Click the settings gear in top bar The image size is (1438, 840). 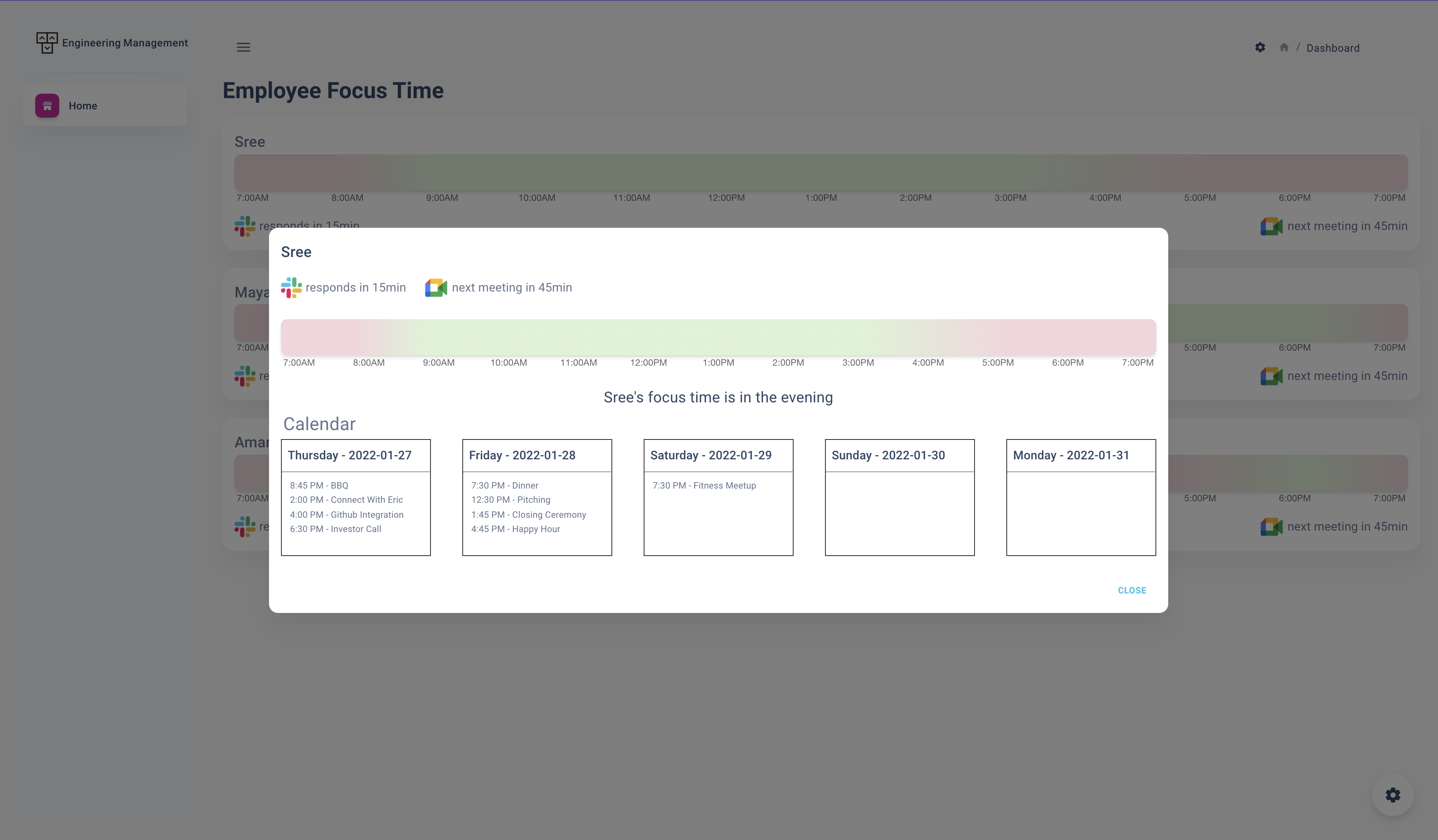coord(1260,47)
